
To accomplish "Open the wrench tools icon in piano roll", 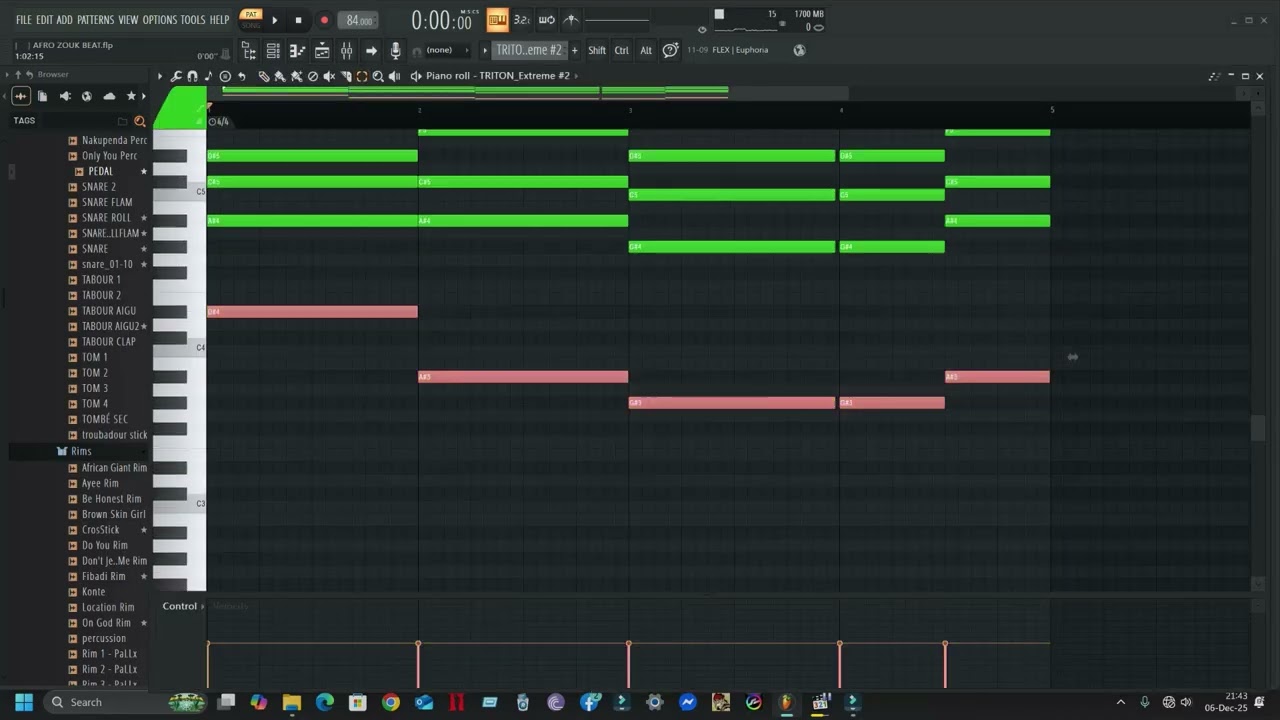I will 176,76.
